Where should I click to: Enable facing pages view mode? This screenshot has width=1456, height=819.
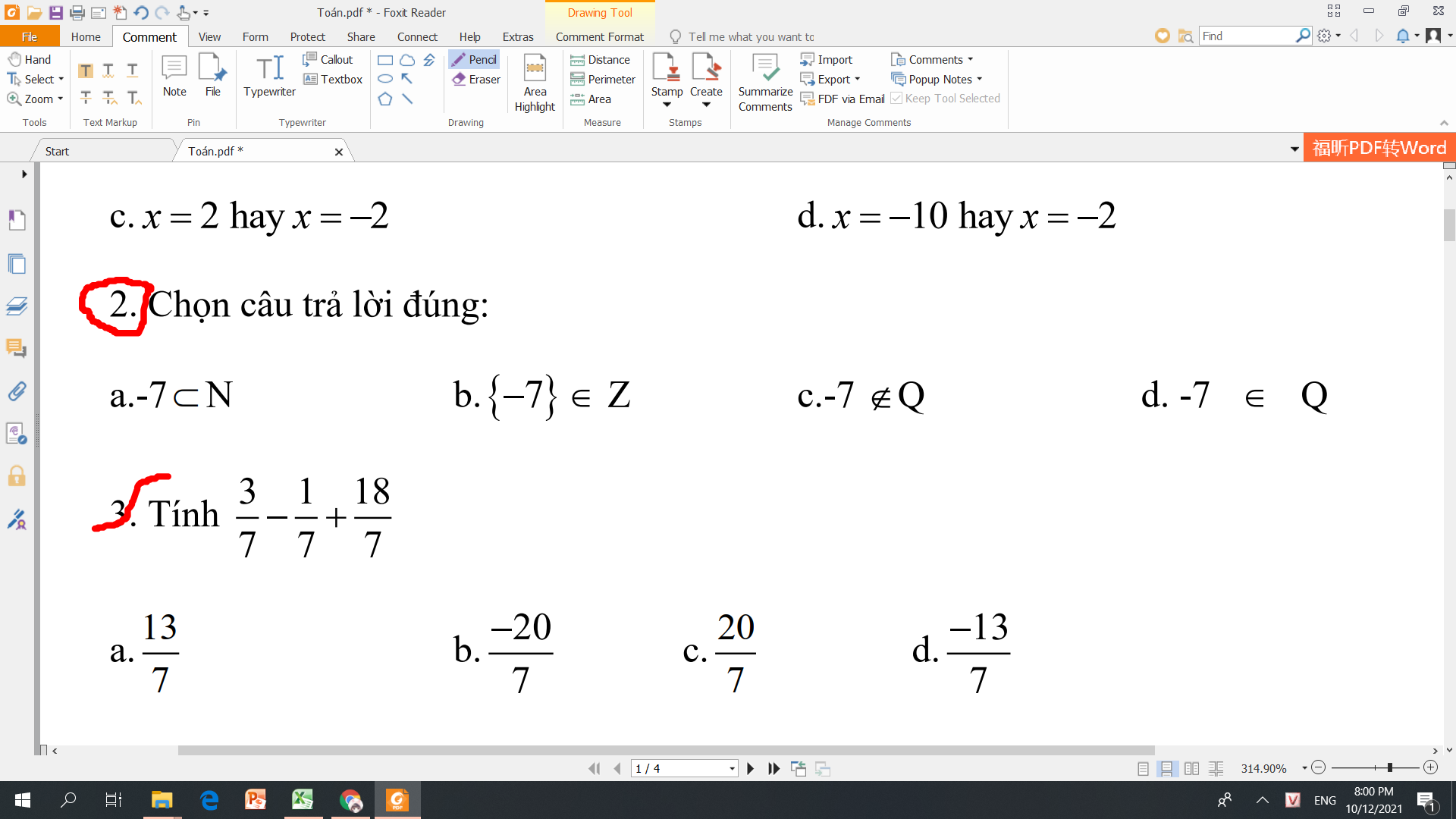pyautogui.click(x=1191, y=768)
